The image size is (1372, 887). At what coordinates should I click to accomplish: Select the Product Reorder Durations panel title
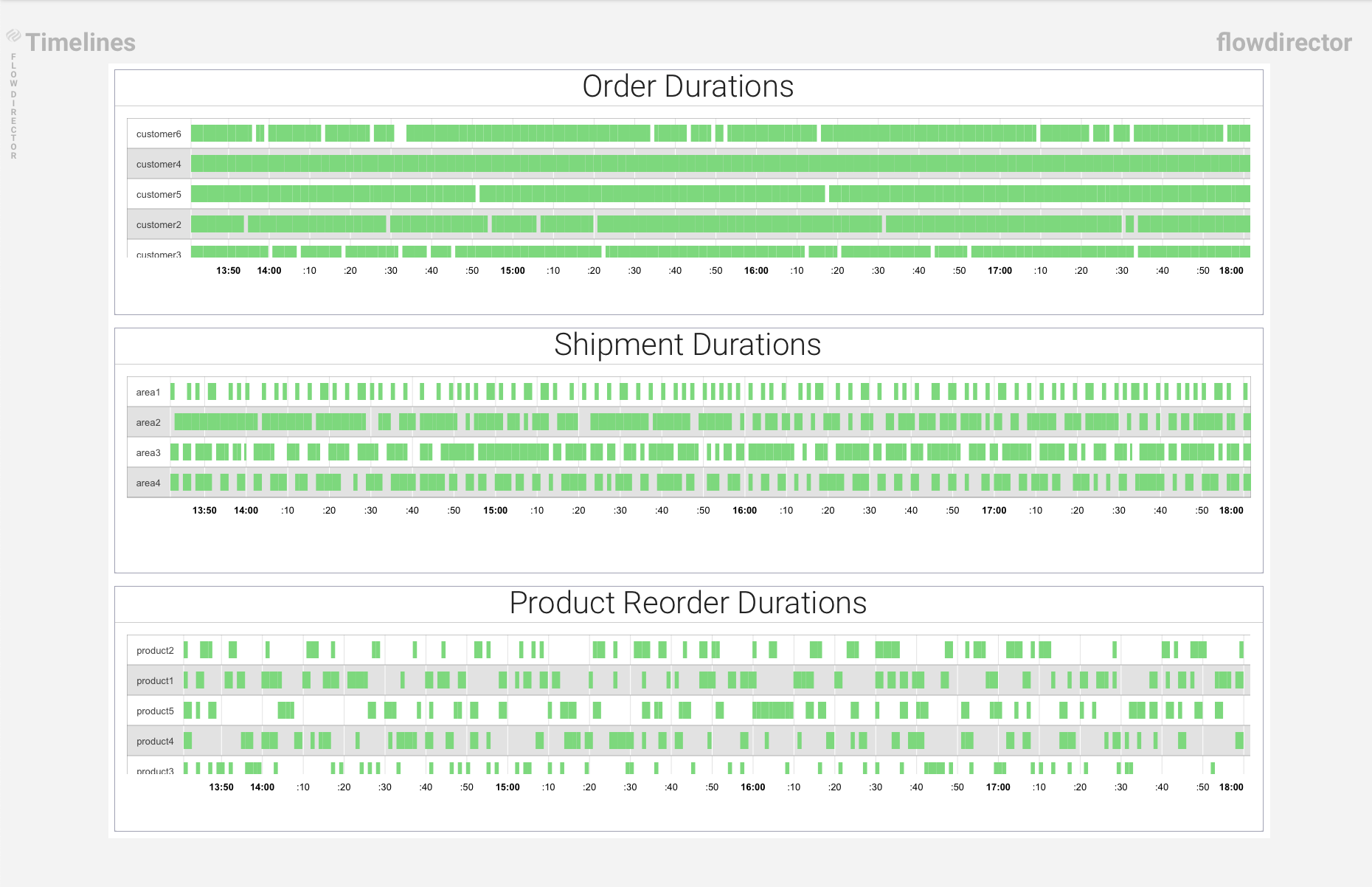pos(687,603)
